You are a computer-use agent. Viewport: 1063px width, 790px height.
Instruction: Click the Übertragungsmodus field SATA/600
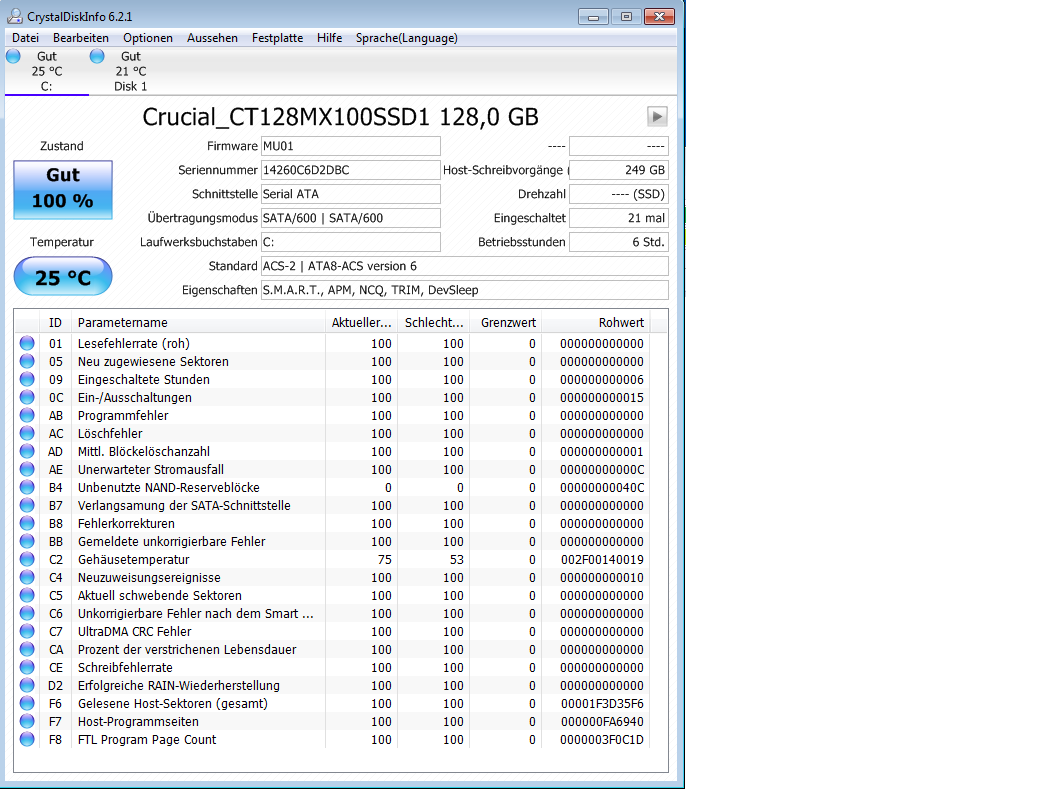tap(350, 218)
